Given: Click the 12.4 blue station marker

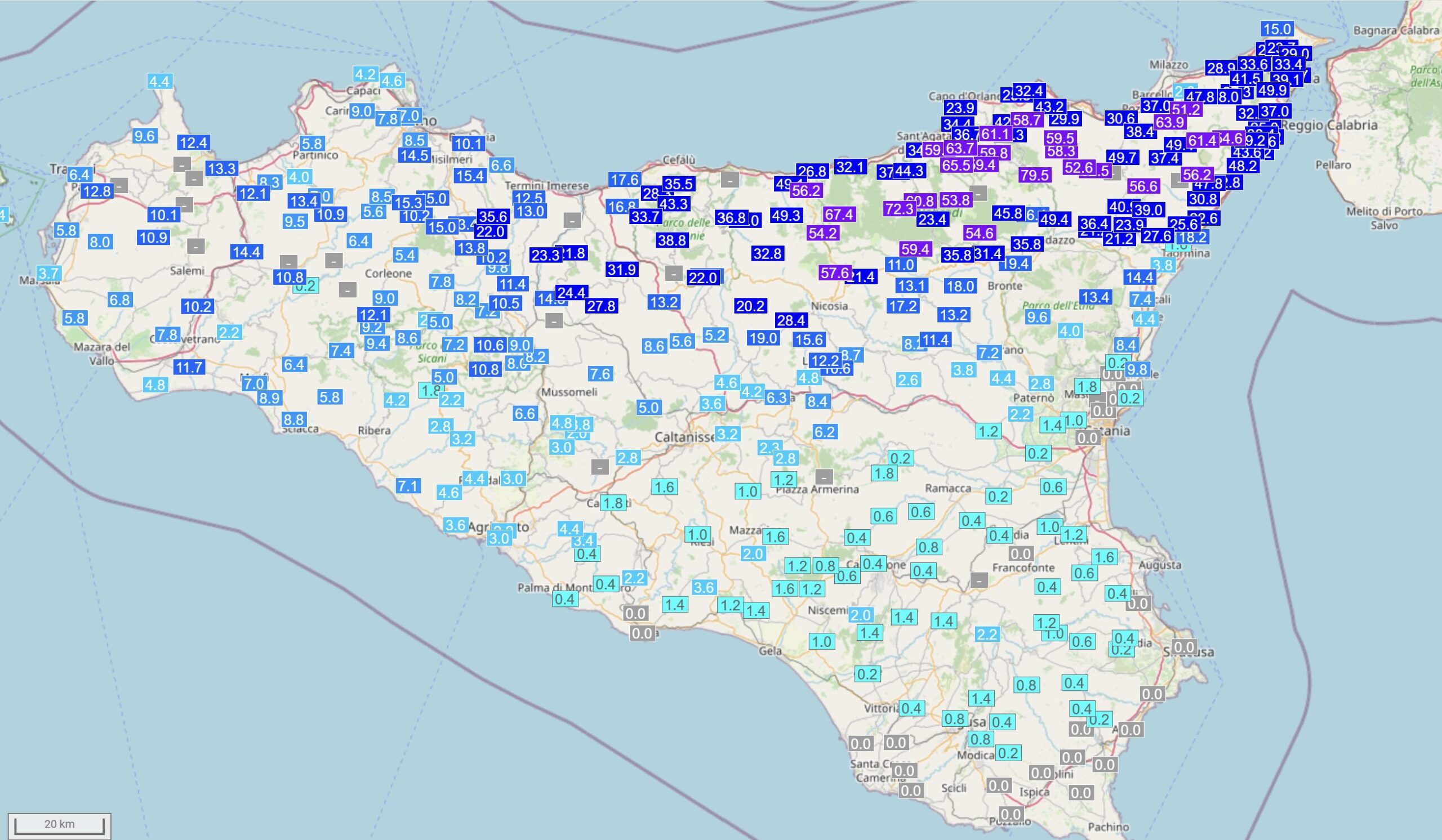Looking at the screenshot, I should [x=193, y=142].
